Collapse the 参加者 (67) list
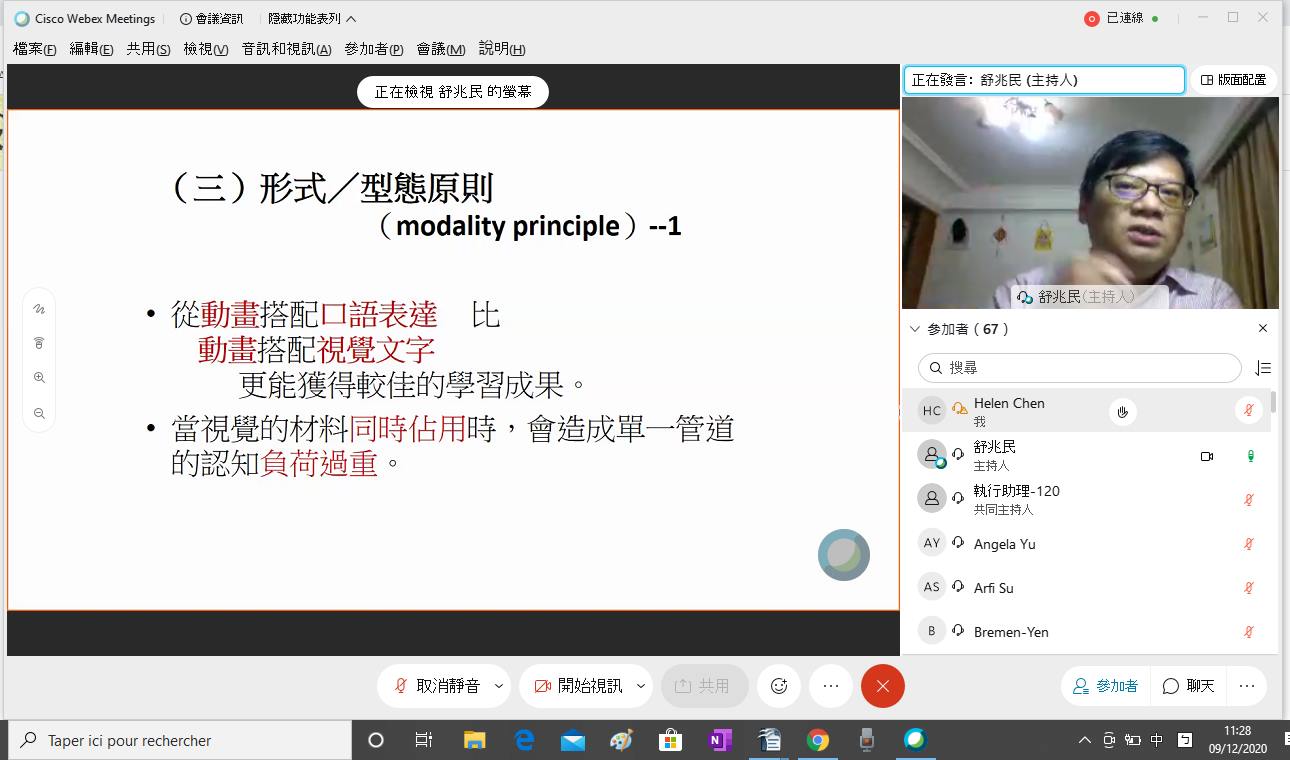Image resolution: width=1290 pixels, height=760 pixels. point(915,328)
